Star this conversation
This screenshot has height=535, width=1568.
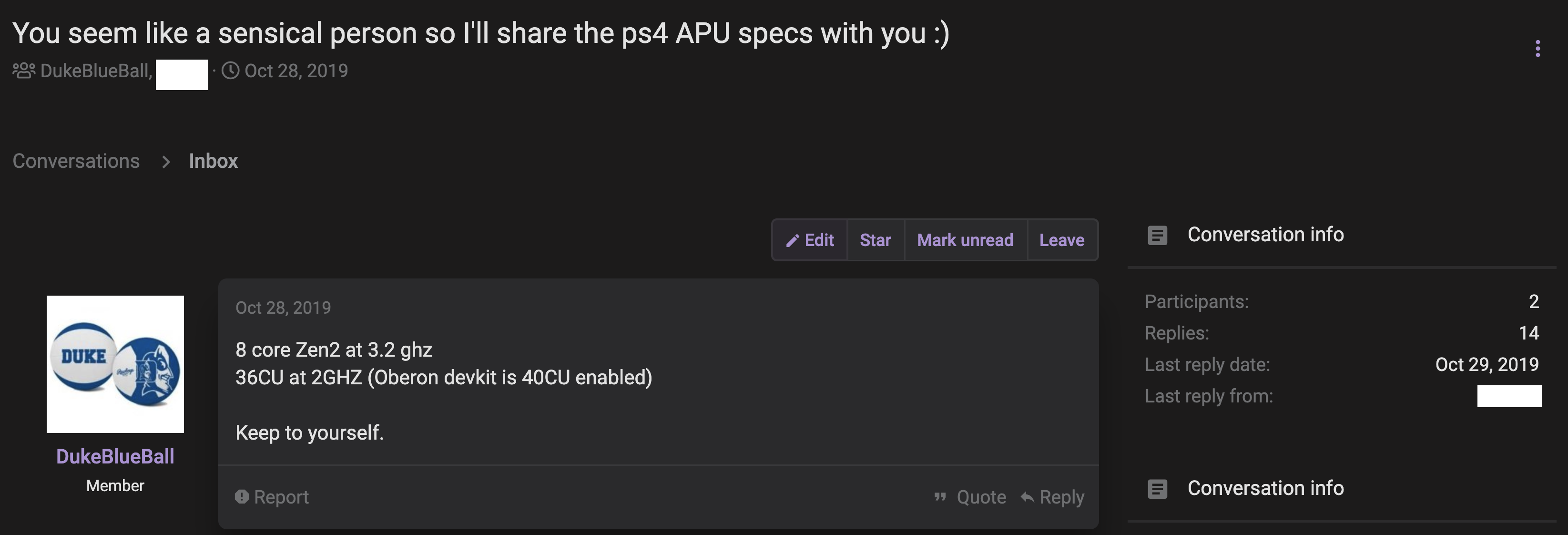876,240
